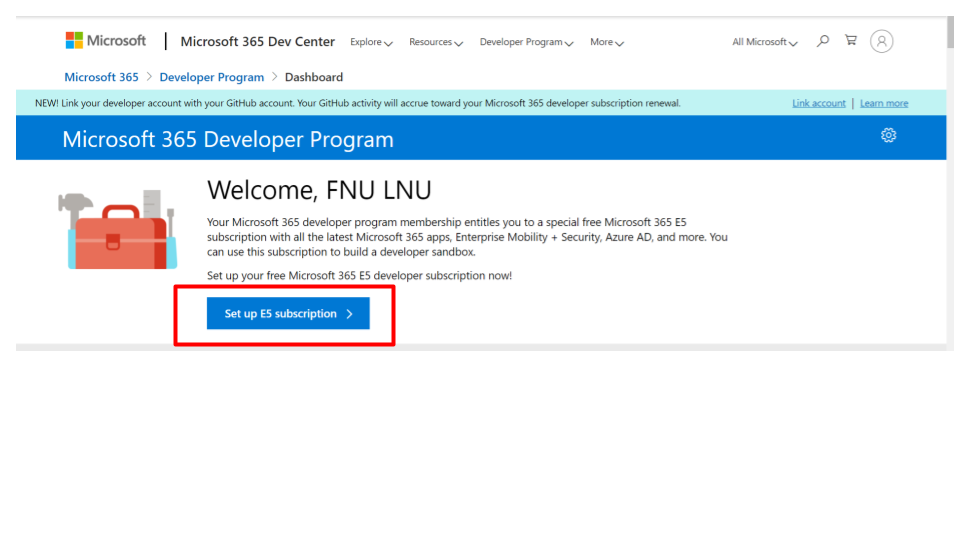Open Microsoft 365 Dev Center home link

coord(257,42)
